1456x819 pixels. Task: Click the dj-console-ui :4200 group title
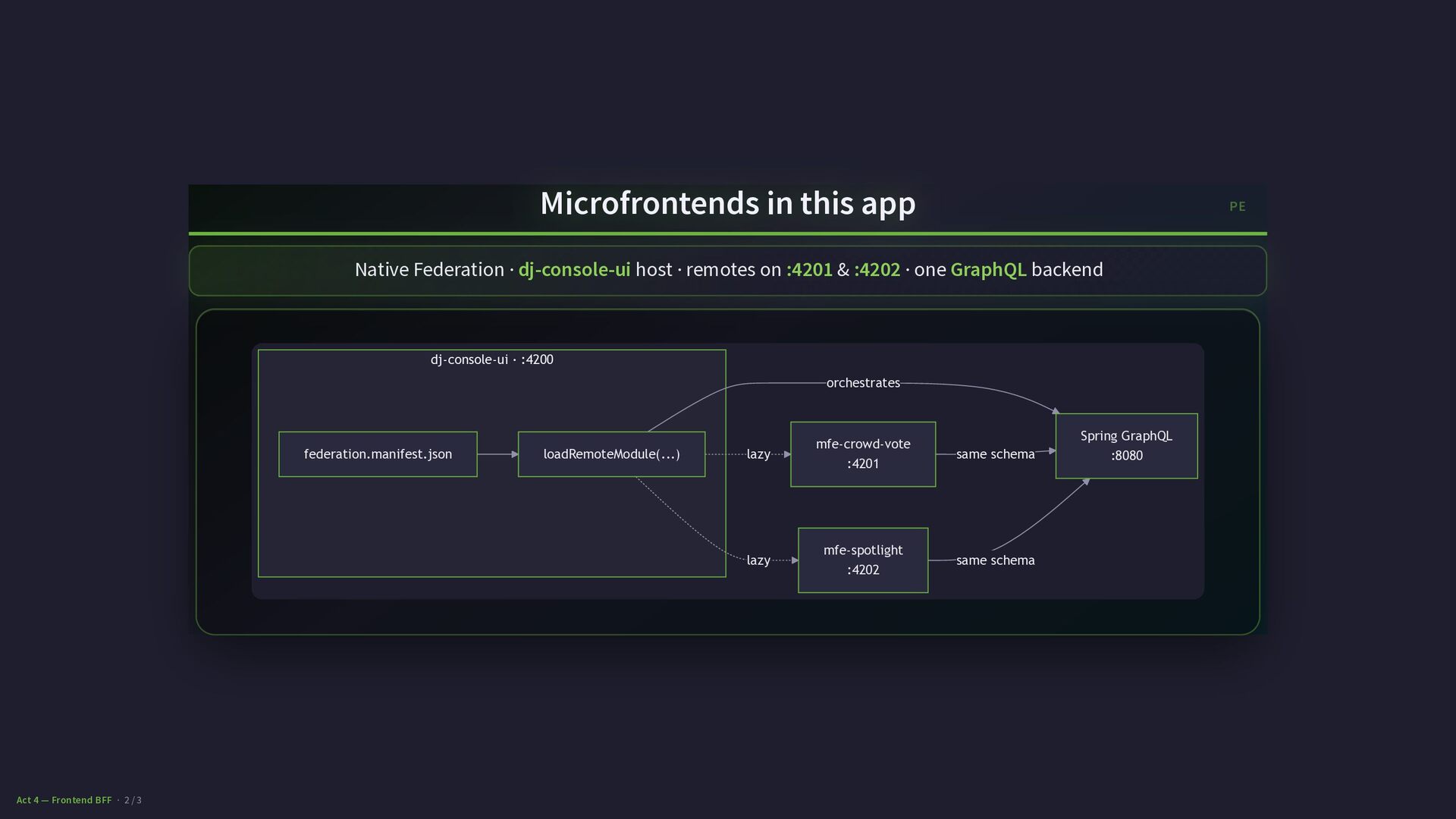coord(491,359)
